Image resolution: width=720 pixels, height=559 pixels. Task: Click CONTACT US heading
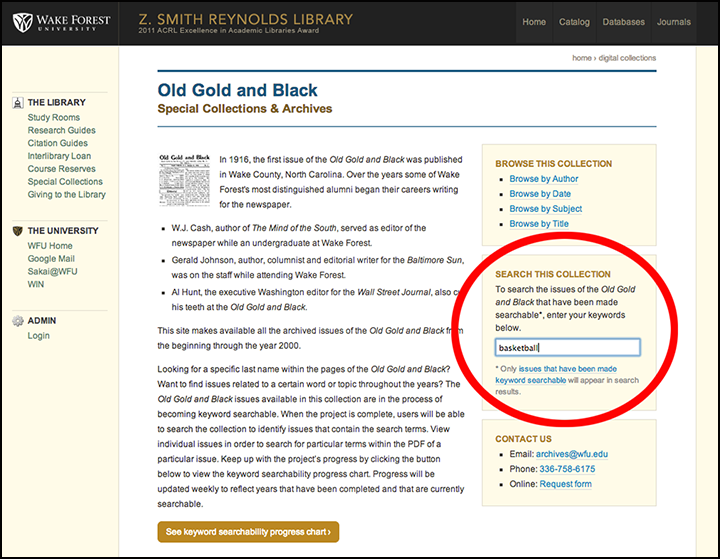point(523,439)
